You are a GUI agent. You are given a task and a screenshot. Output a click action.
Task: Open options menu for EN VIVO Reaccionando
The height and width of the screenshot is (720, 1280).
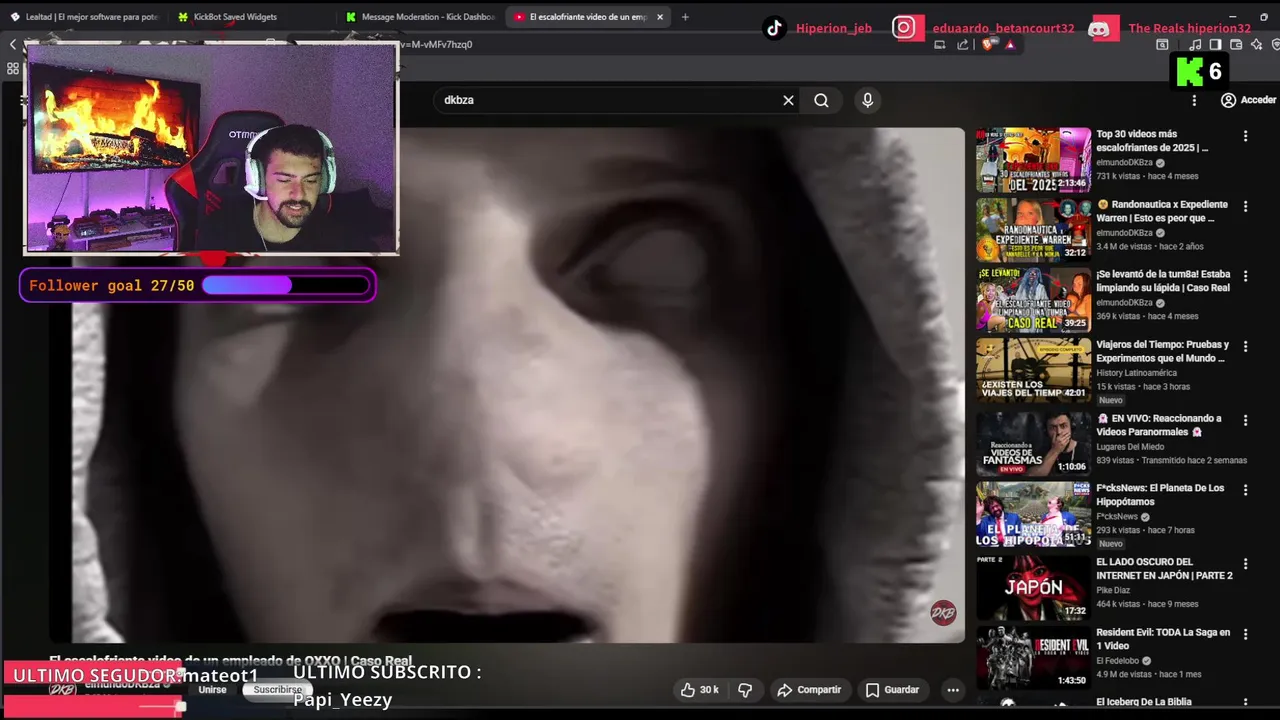(x=1245, y=420)
